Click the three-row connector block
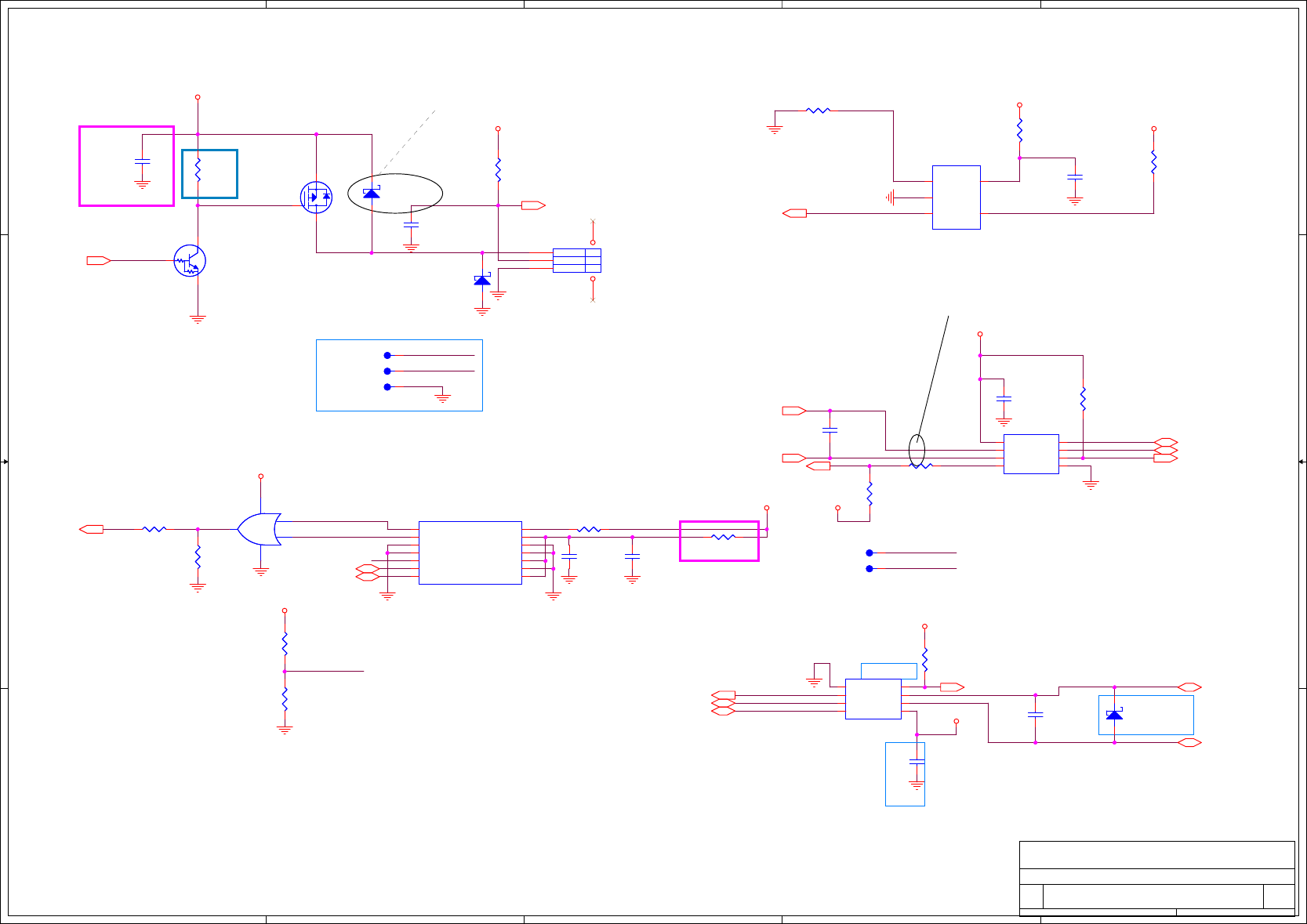Viewport: 1307px width, 924px height. click(577, 260)
